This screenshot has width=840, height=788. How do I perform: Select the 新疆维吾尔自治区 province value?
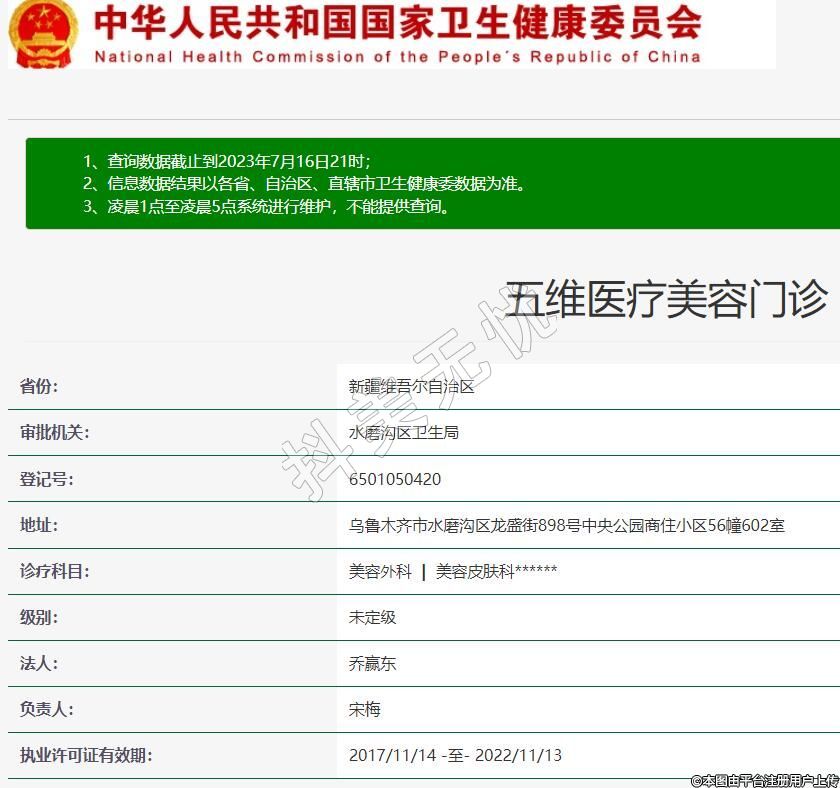411,387
